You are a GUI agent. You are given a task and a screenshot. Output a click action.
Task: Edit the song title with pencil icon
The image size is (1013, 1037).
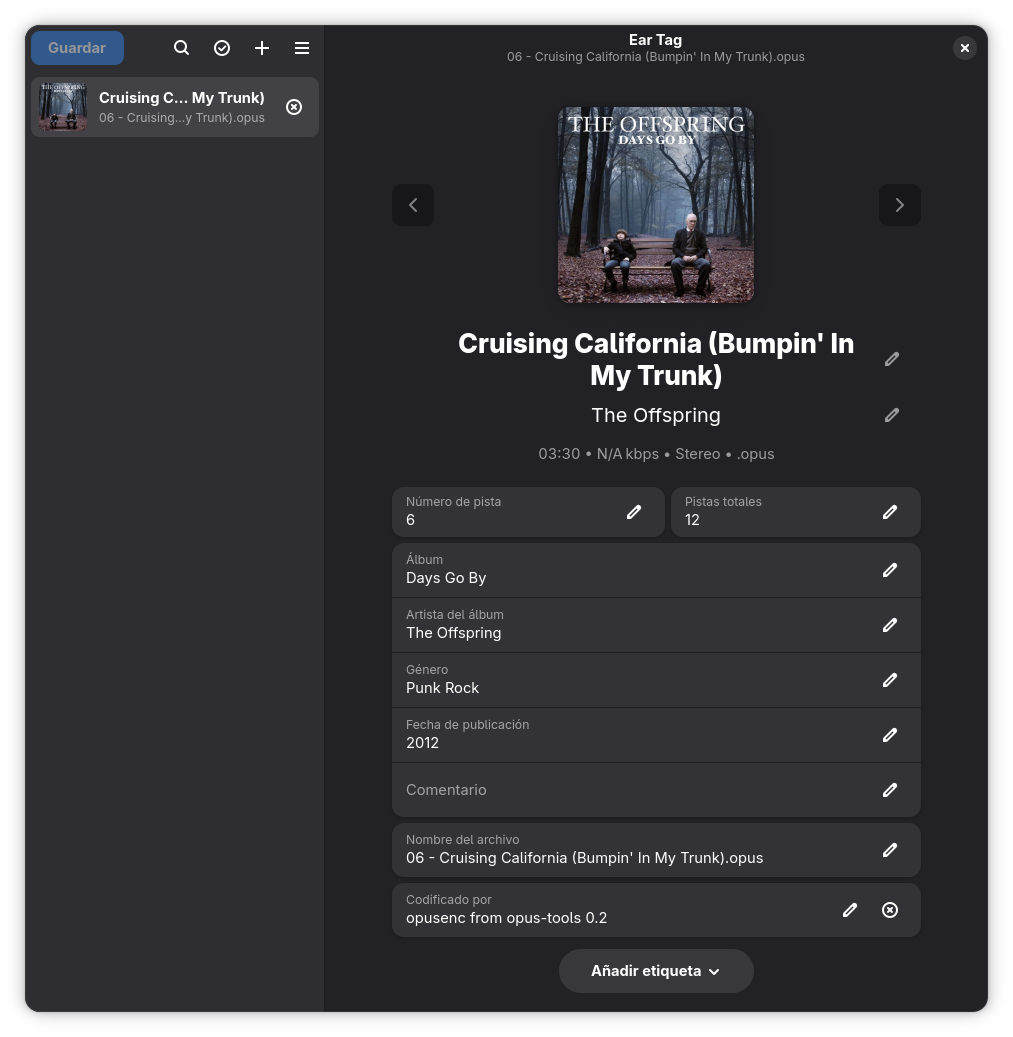tap(892, 359)
